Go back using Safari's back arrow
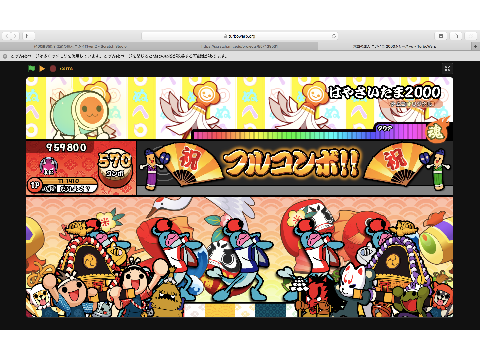 coord(7,36)
